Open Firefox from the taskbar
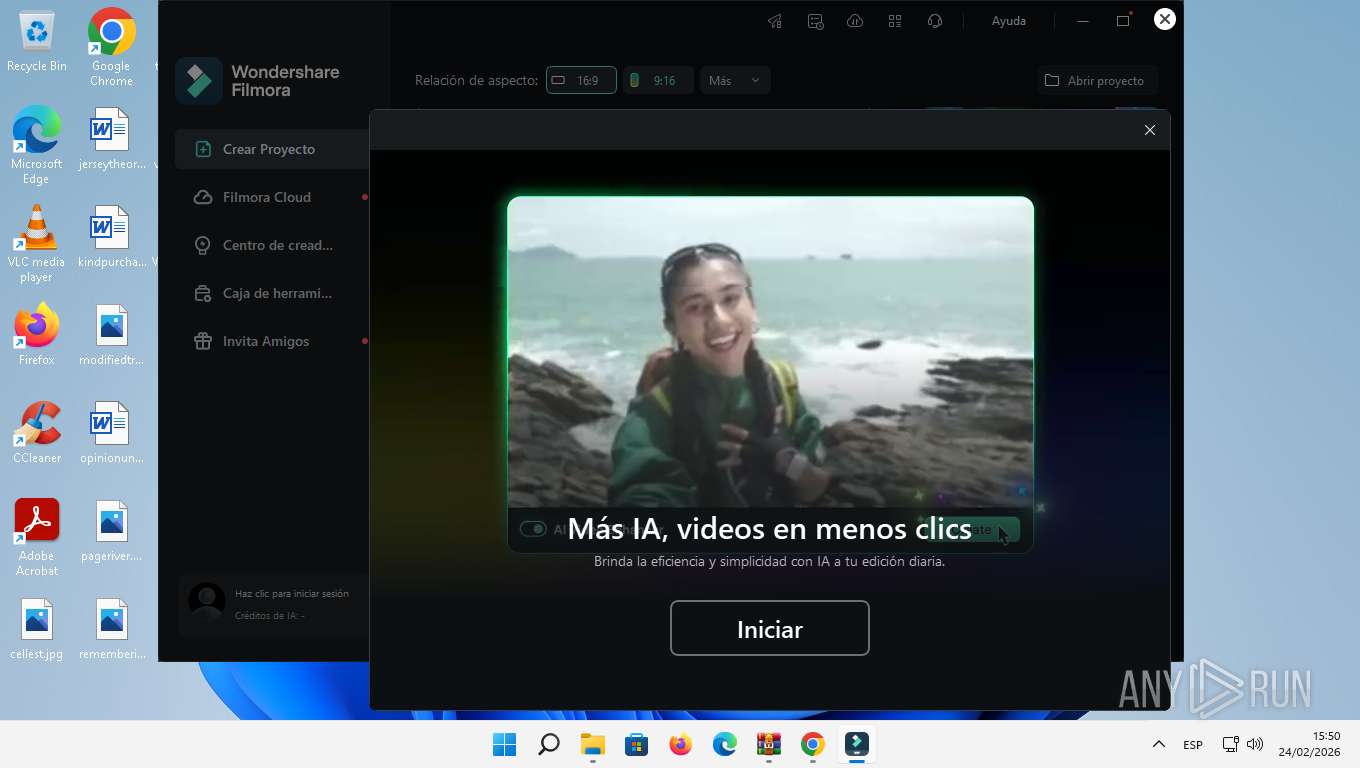 (x=681, y=744)
